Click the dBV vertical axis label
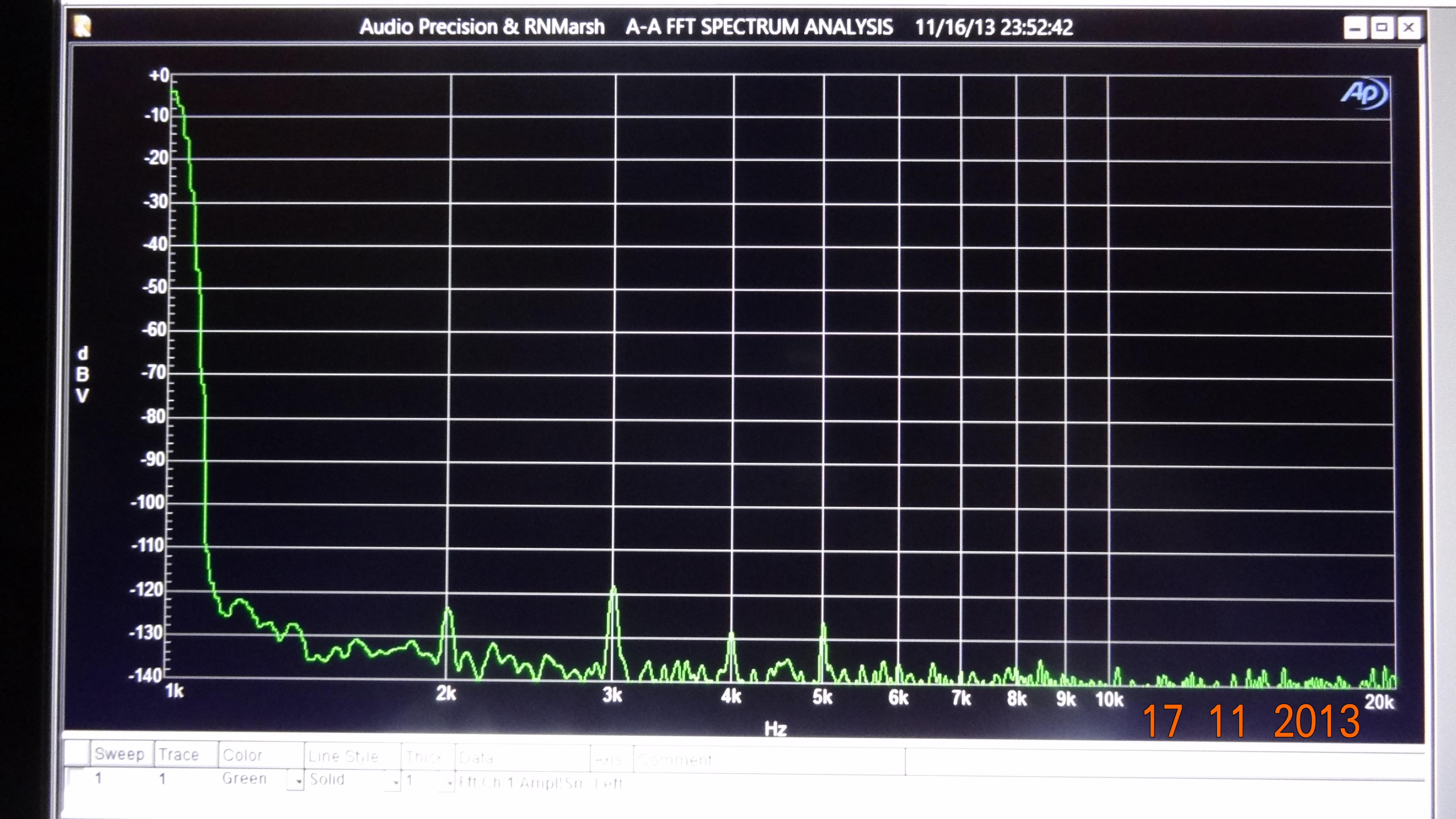 (x=82, y=375)
